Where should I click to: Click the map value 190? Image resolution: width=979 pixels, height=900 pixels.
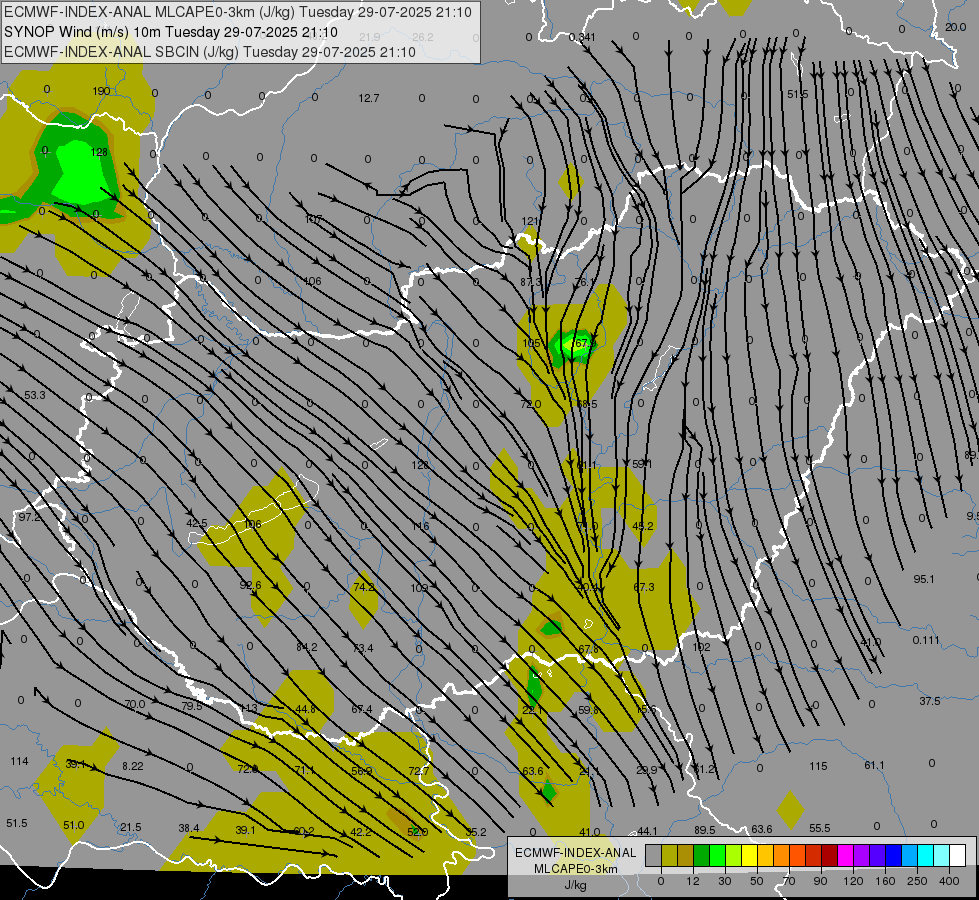pos(101,91)
